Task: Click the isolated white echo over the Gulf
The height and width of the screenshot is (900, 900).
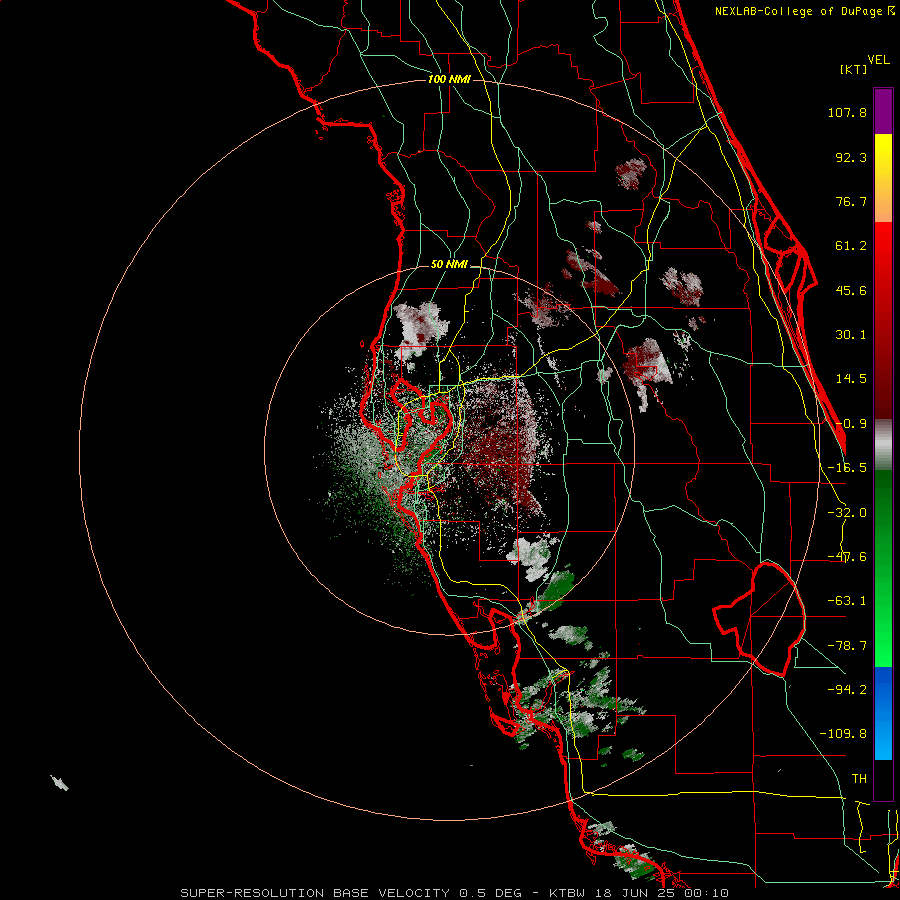Action: tap(60, 783)
